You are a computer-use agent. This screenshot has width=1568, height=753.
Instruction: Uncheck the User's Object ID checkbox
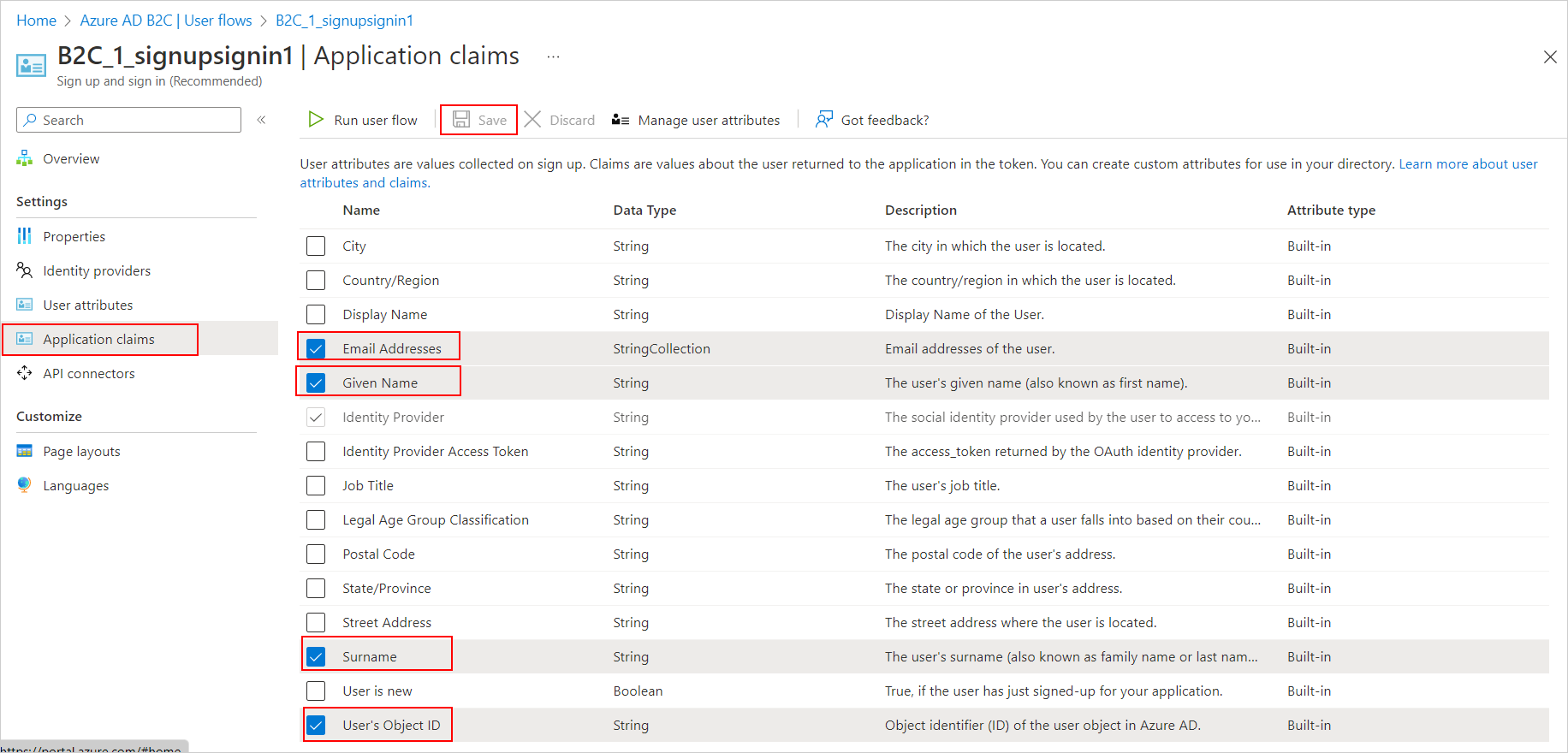[316, 725]
